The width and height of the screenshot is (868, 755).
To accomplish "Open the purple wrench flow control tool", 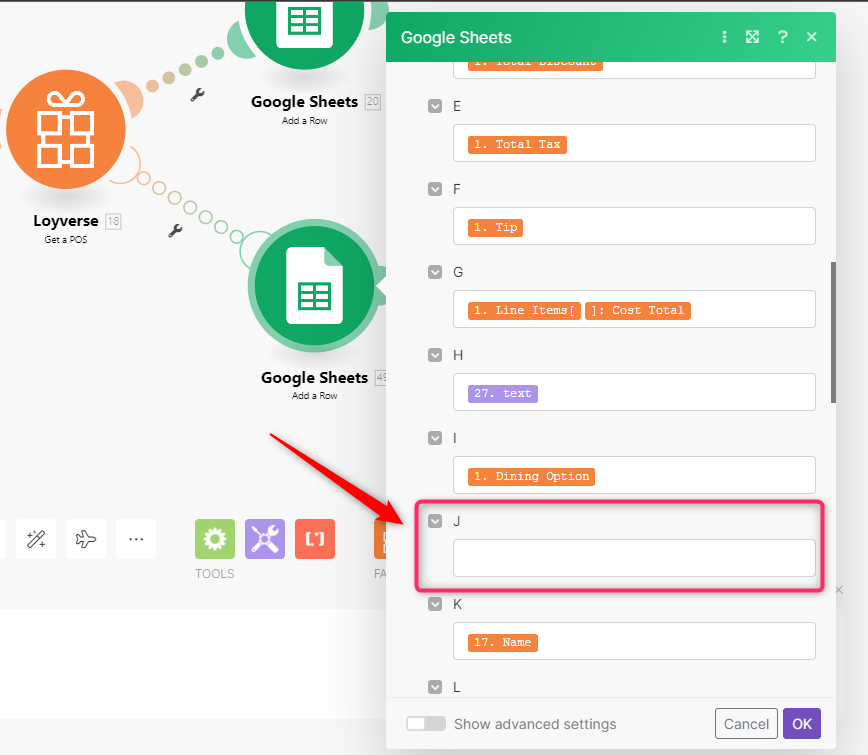I will (x=265, y=539).
